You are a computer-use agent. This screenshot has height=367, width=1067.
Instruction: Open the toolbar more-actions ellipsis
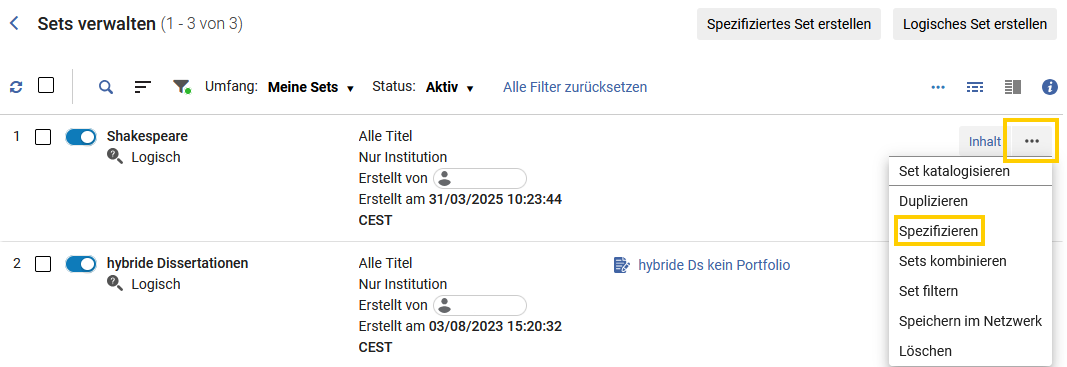coord(938,87)
